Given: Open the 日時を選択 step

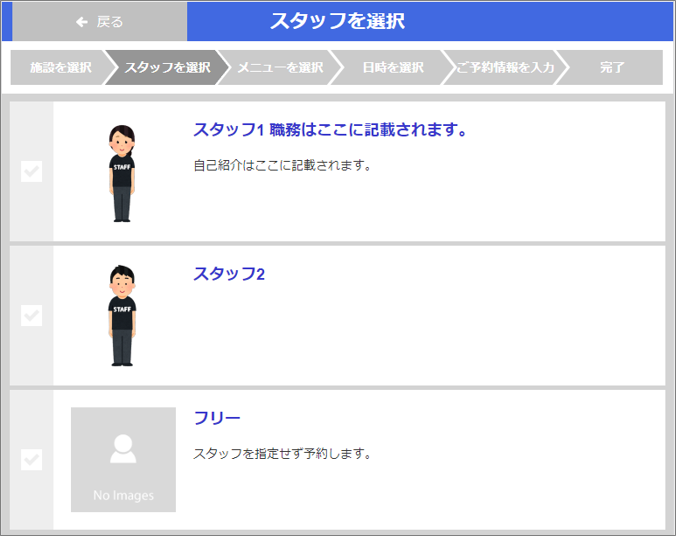Looking at the screenshot, I should coord(393,68).
